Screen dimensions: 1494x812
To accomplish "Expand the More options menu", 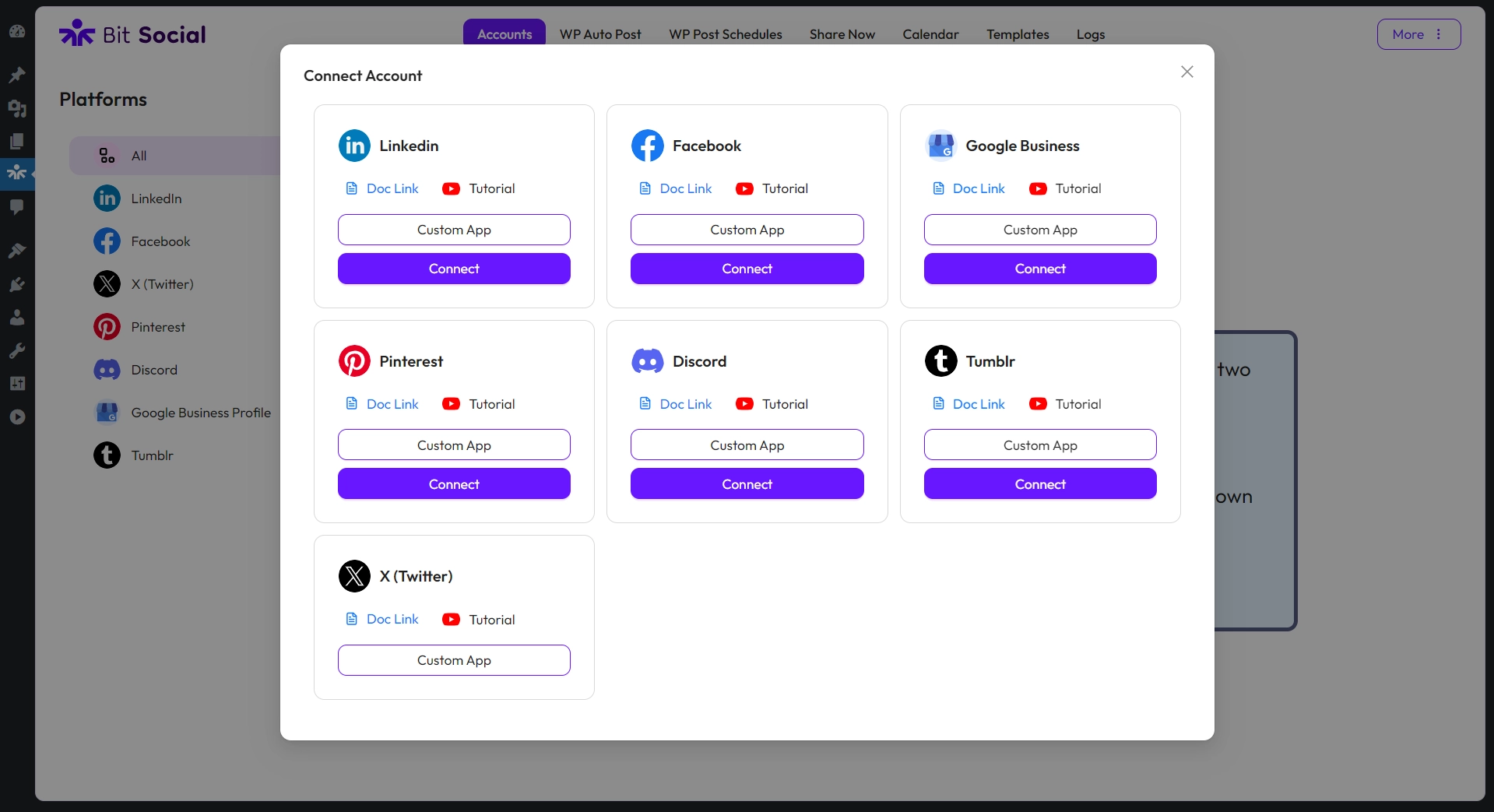I will pos(1418,34).
